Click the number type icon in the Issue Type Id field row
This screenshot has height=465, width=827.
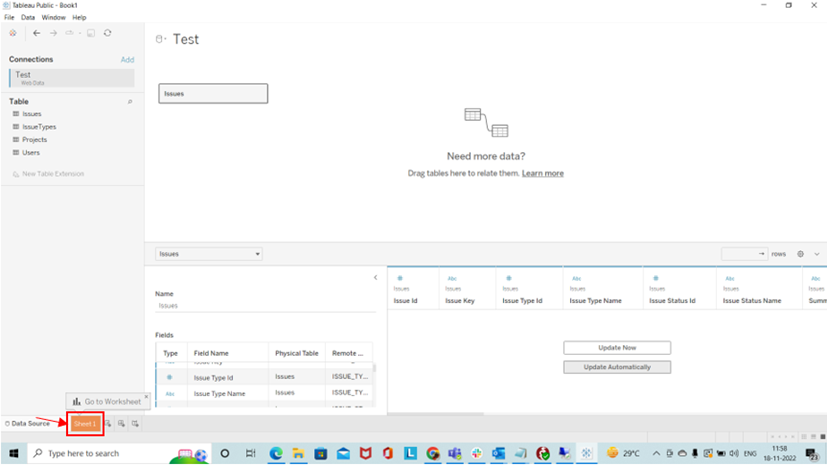(x=169, y=377)
